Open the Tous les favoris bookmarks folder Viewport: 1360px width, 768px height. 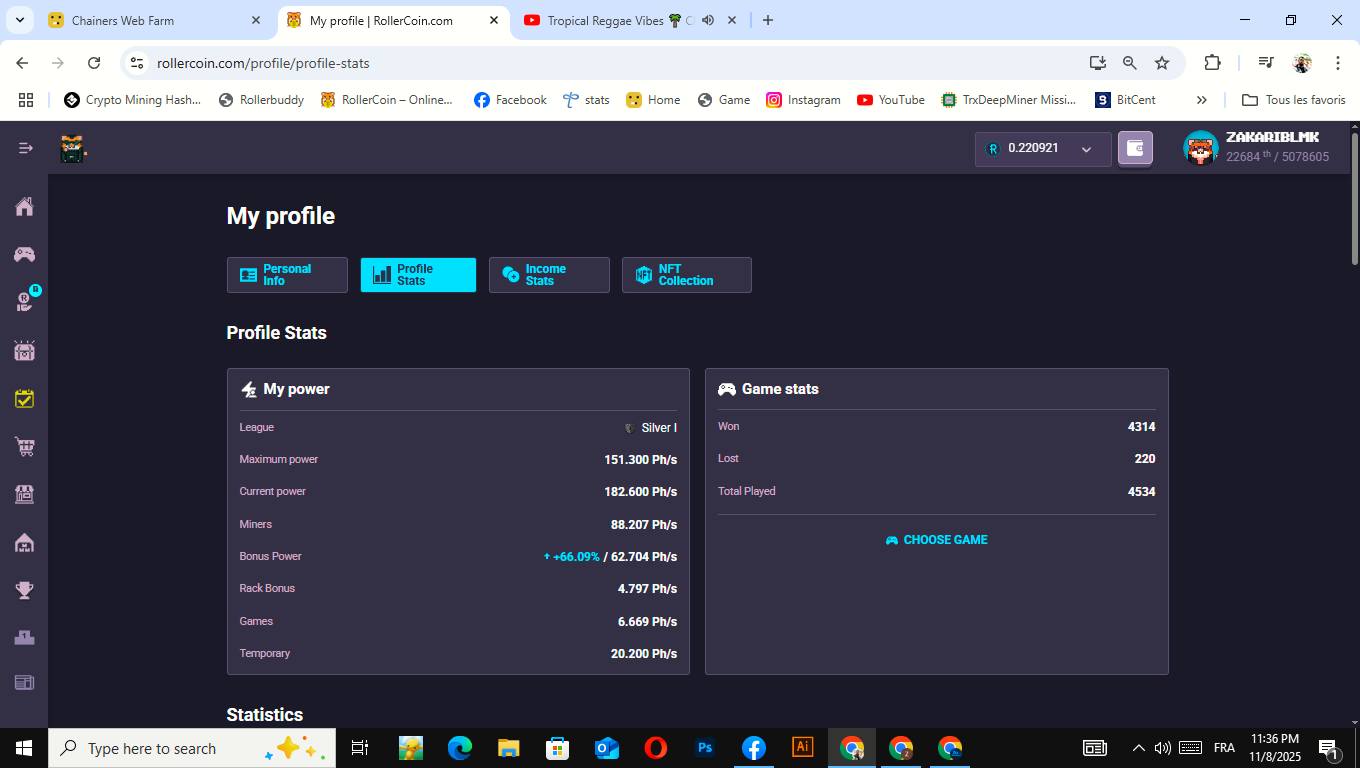pyautogui.click(x=1293, y=100)
